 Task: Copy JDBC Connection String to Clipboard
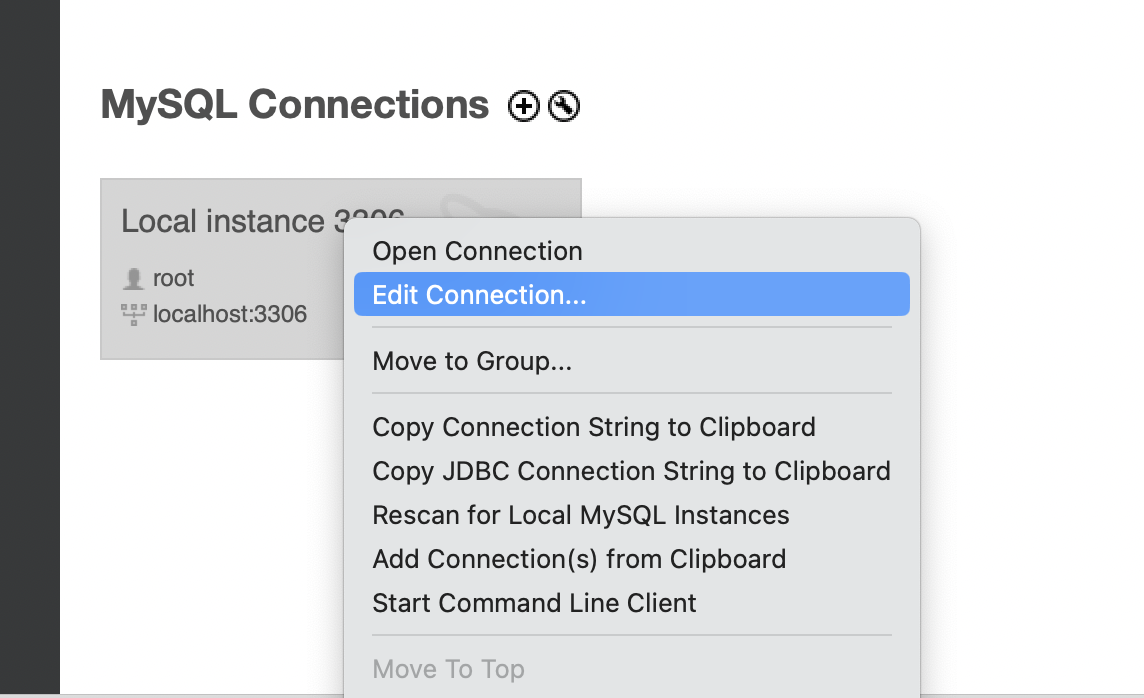click(631, 471)
